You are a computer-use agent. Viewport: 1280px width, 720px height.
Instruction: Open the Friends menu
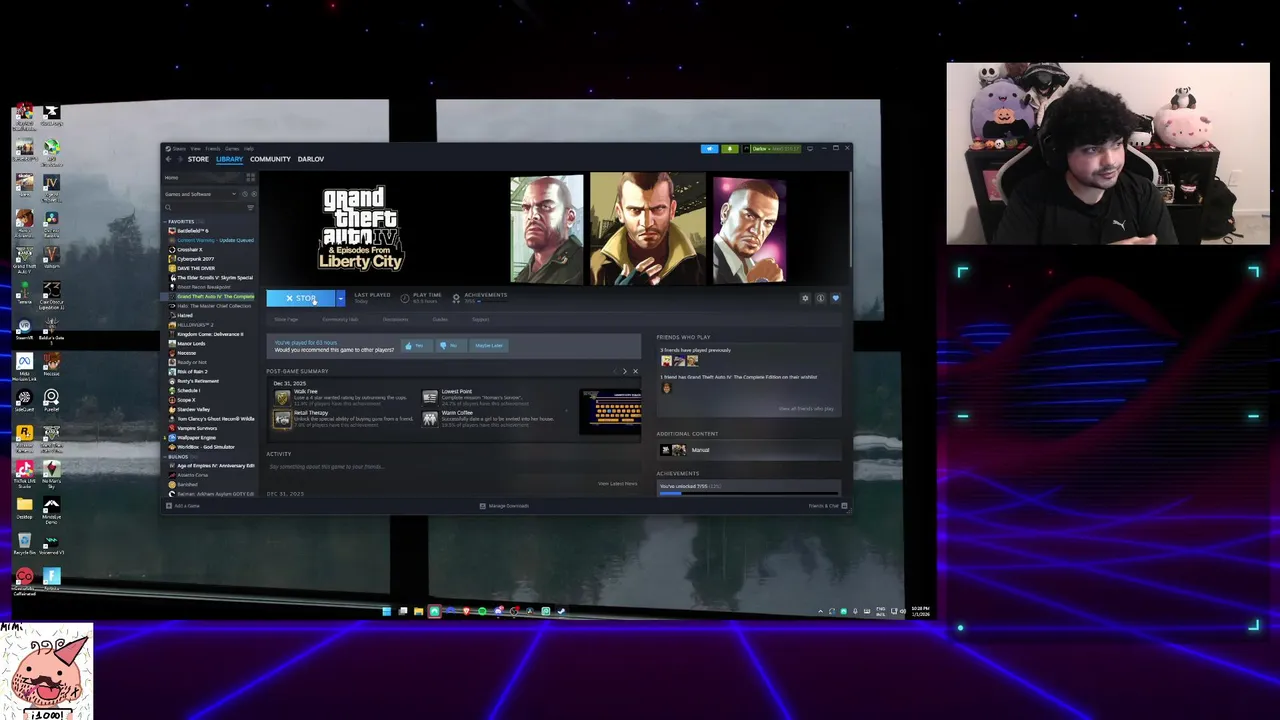(213, 148)
